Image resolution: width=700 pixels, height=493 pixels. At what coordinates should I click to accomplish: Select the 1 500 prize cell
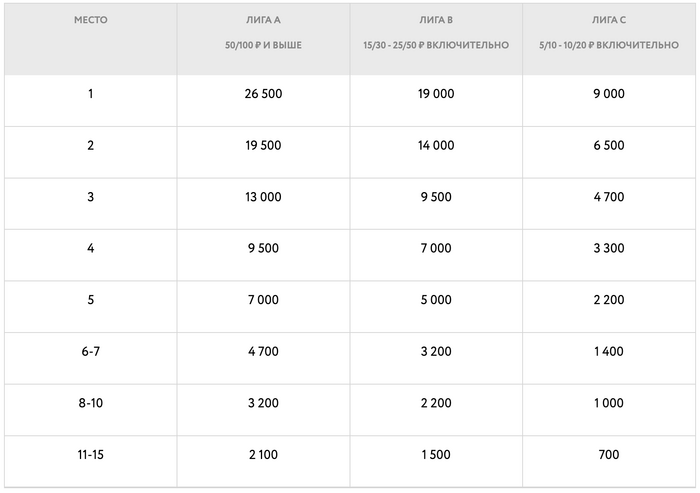[x=436, y=456]
